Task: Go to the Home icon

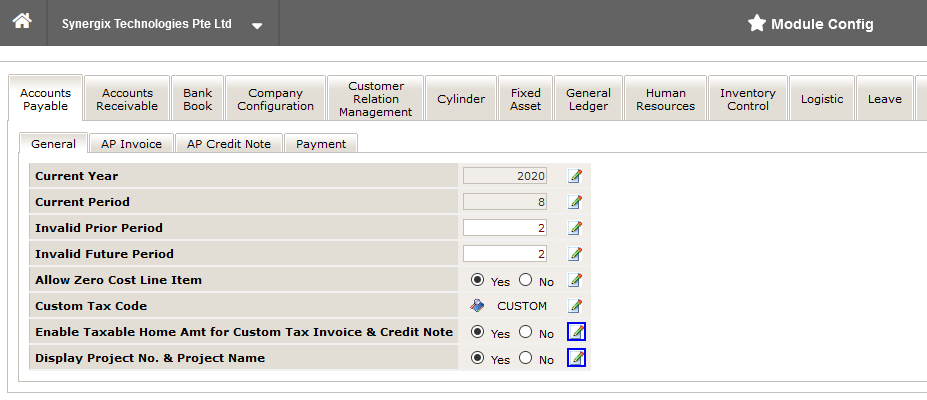Action: [22, 21]
